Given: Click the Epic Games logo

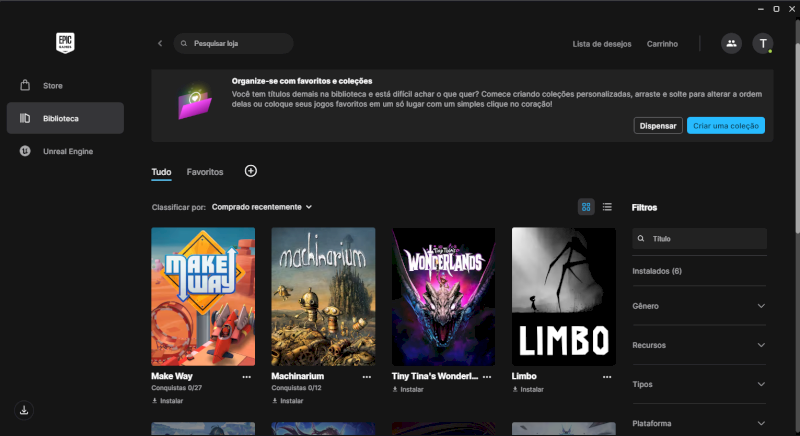Looking at the screenshot, I should point(65,43).
